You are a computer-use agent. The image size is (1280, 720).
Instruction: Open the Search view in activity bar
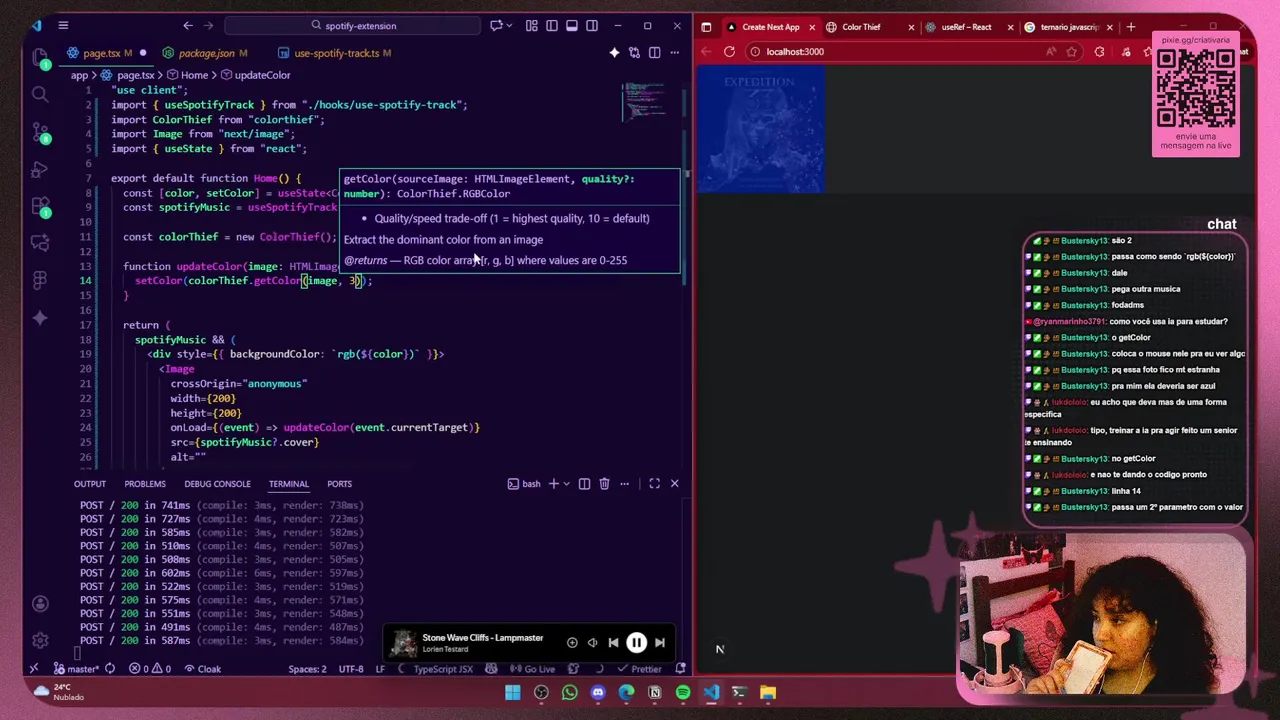(40, 94)
